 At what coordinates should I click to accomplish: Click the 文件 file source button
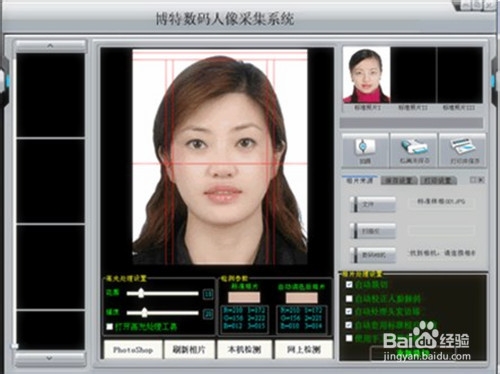click(373, 204)
